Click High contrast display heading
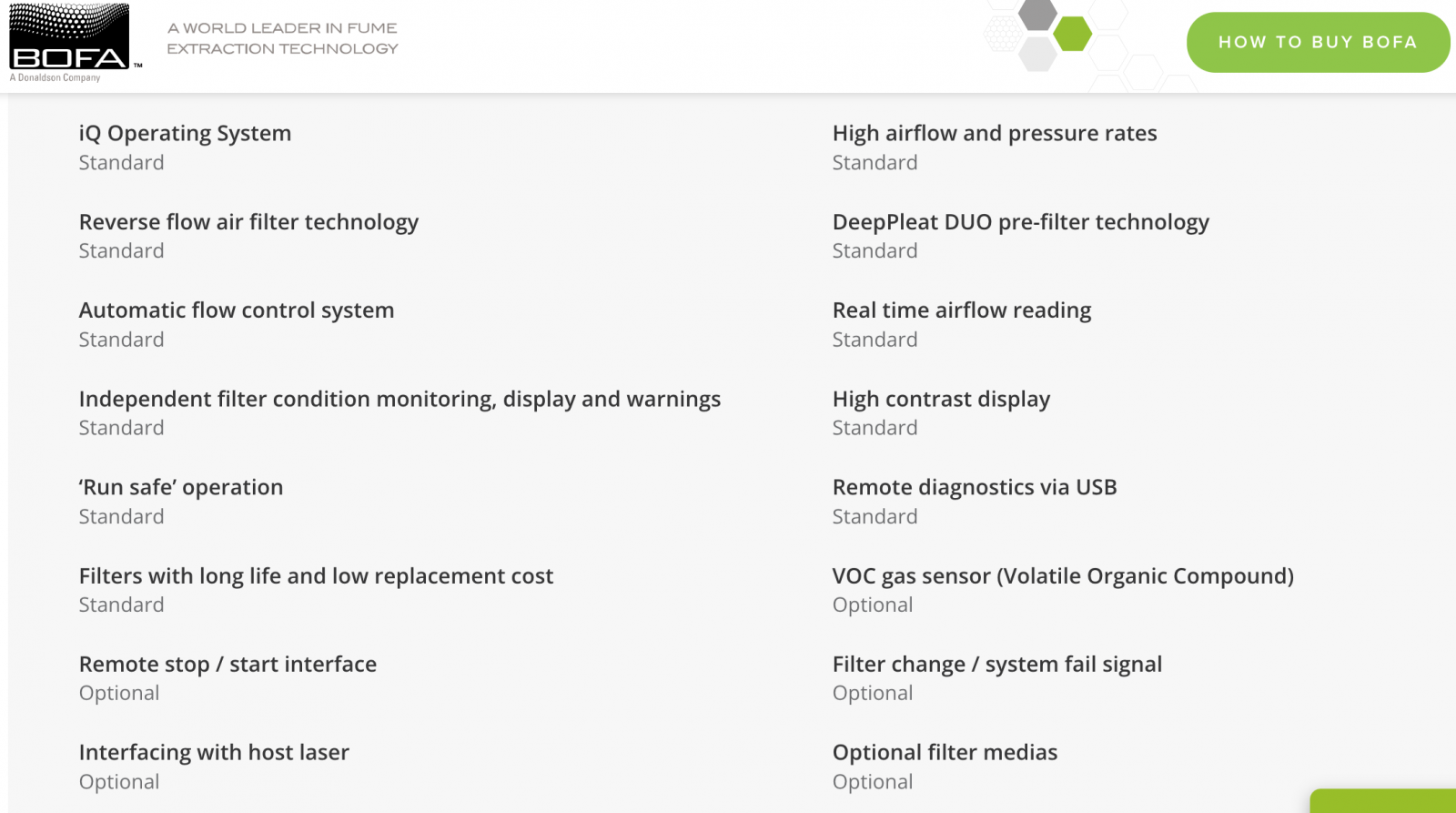Screen dimensions: 1456x813 [941, 399]
